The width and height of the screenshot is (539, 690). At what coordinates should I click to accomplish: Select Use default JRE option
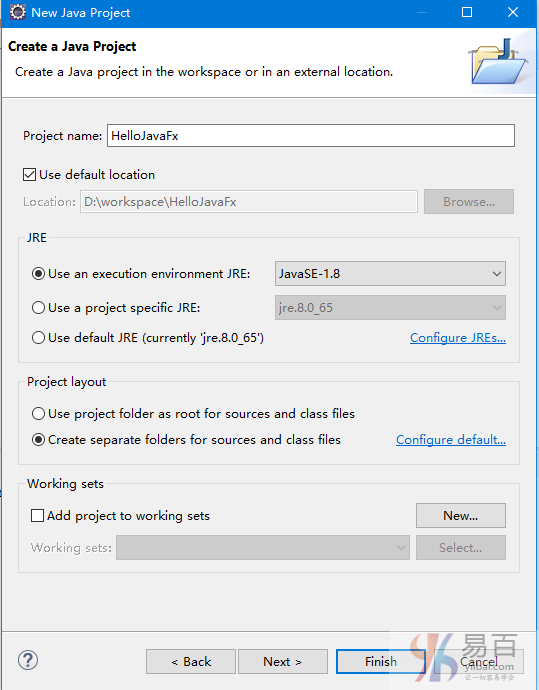pyautogui.click(x=38, y=338)
